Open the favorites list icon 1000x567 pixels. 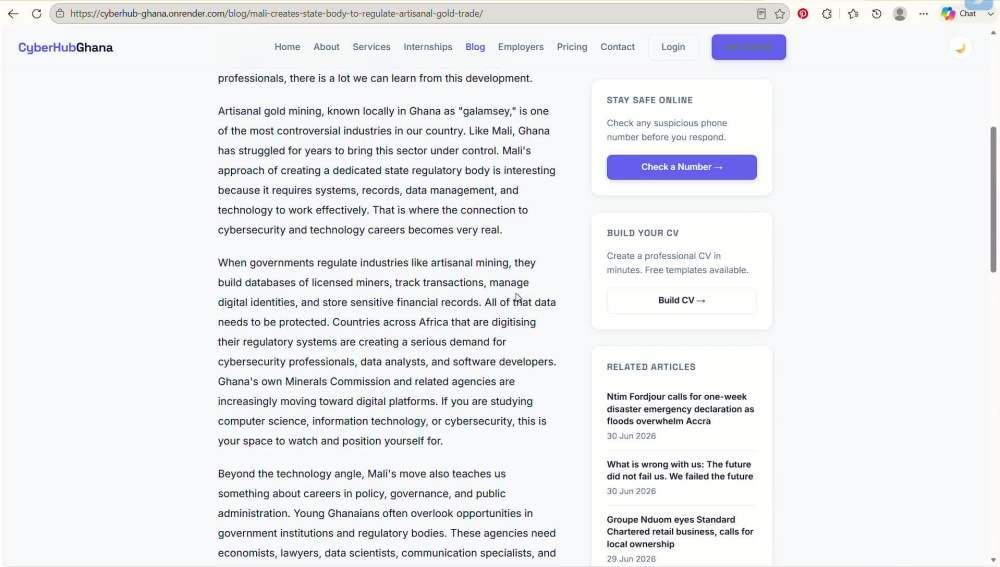pos(853,13)
